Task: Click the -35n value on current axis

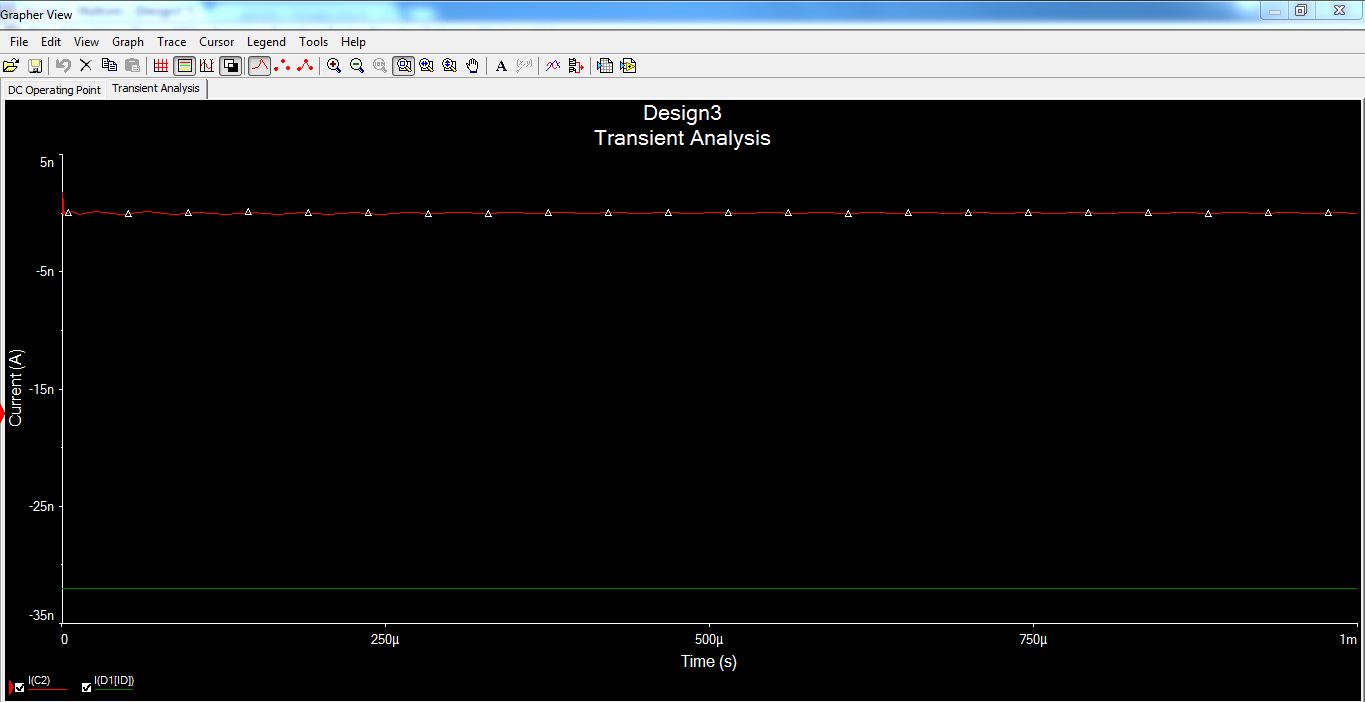Action: (x=41, y=617)
